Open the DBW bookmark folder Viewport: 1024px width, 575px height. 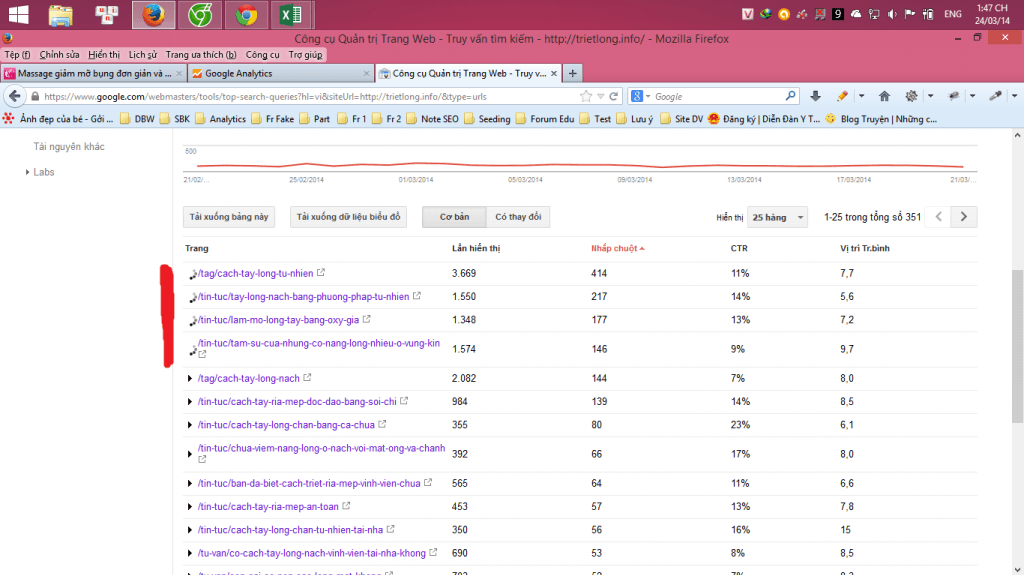coord(138,119)
